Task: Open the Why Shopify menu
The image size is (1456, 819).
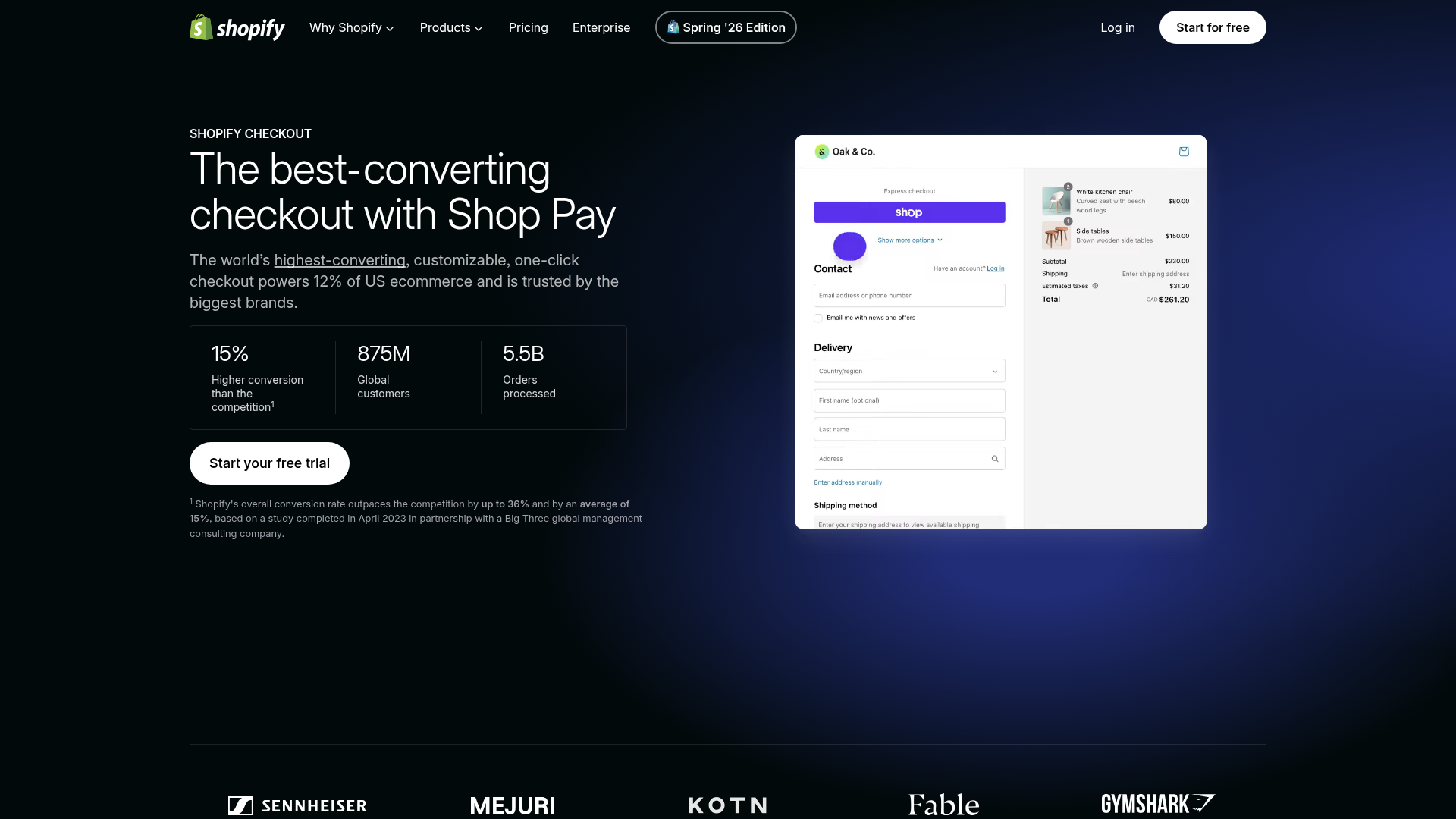Action: [351, 27]
